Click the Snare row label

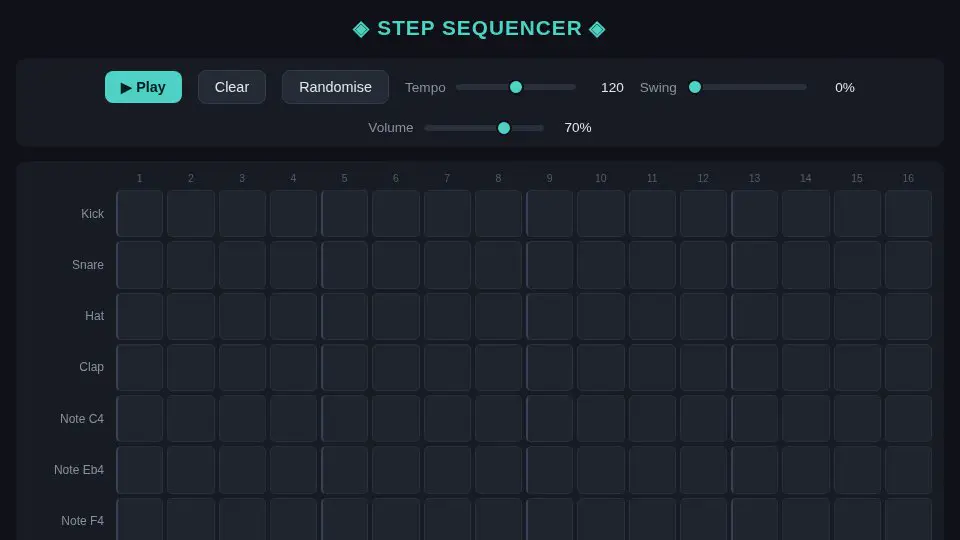[x=88, y=264]
